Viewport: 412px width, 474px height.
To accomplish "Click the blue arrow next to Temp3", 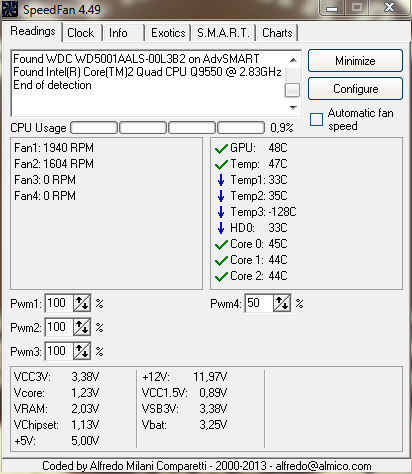I will pyautogui.click(x=221, y=212).
